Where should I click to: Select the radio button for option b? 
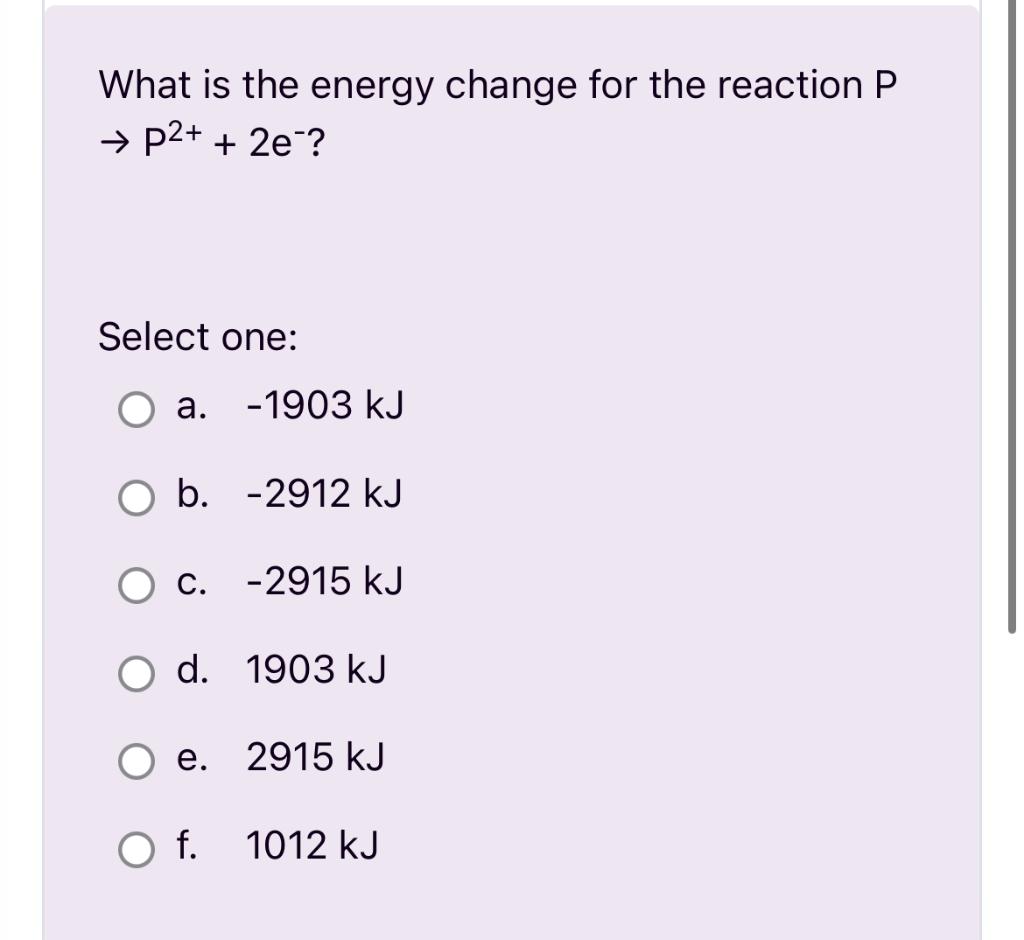[135, 496]
